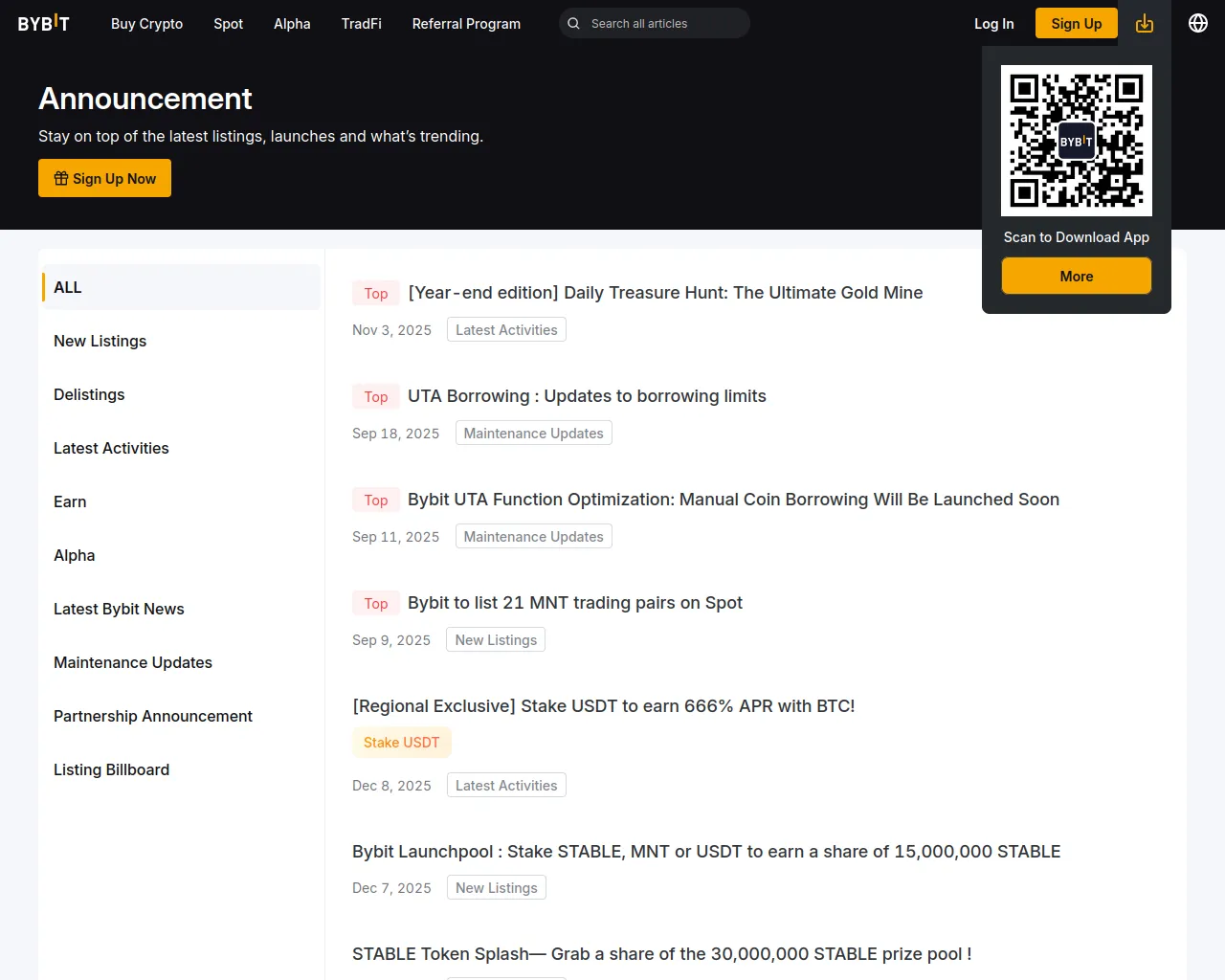The width and height of the screenshot is (1225, 980).
Task: Click the orange Stake USDT tag
Action: point(401,743)
